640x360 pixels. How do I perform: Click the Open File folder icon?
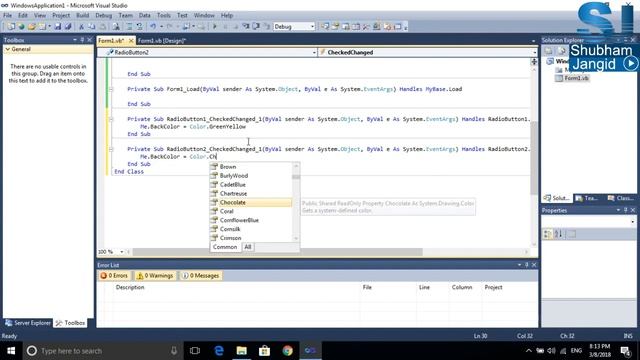point(31,27)
